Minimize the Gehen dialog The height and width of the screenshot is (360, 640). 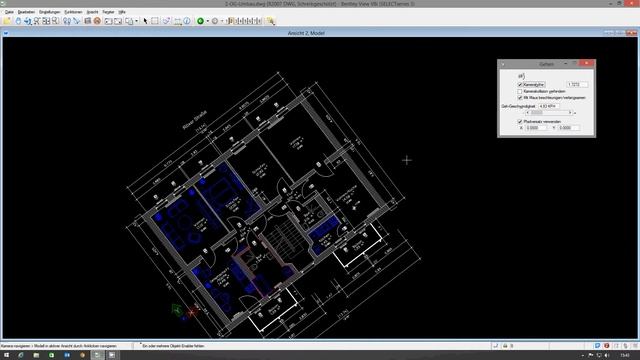(x=565, y=63)
